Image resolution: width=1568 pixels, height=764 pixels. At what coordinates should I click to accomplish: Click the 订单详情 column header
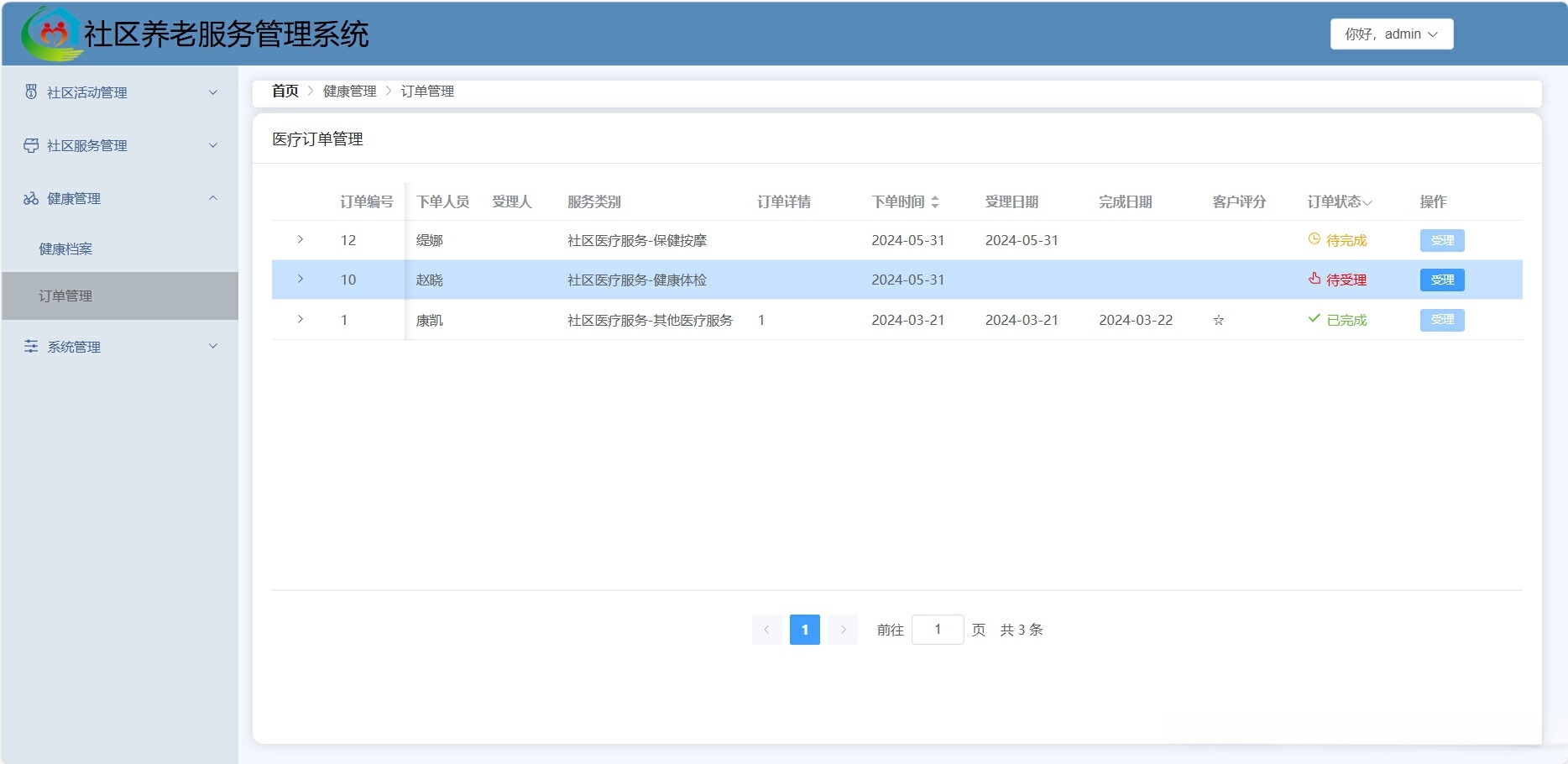coord(784,201)
